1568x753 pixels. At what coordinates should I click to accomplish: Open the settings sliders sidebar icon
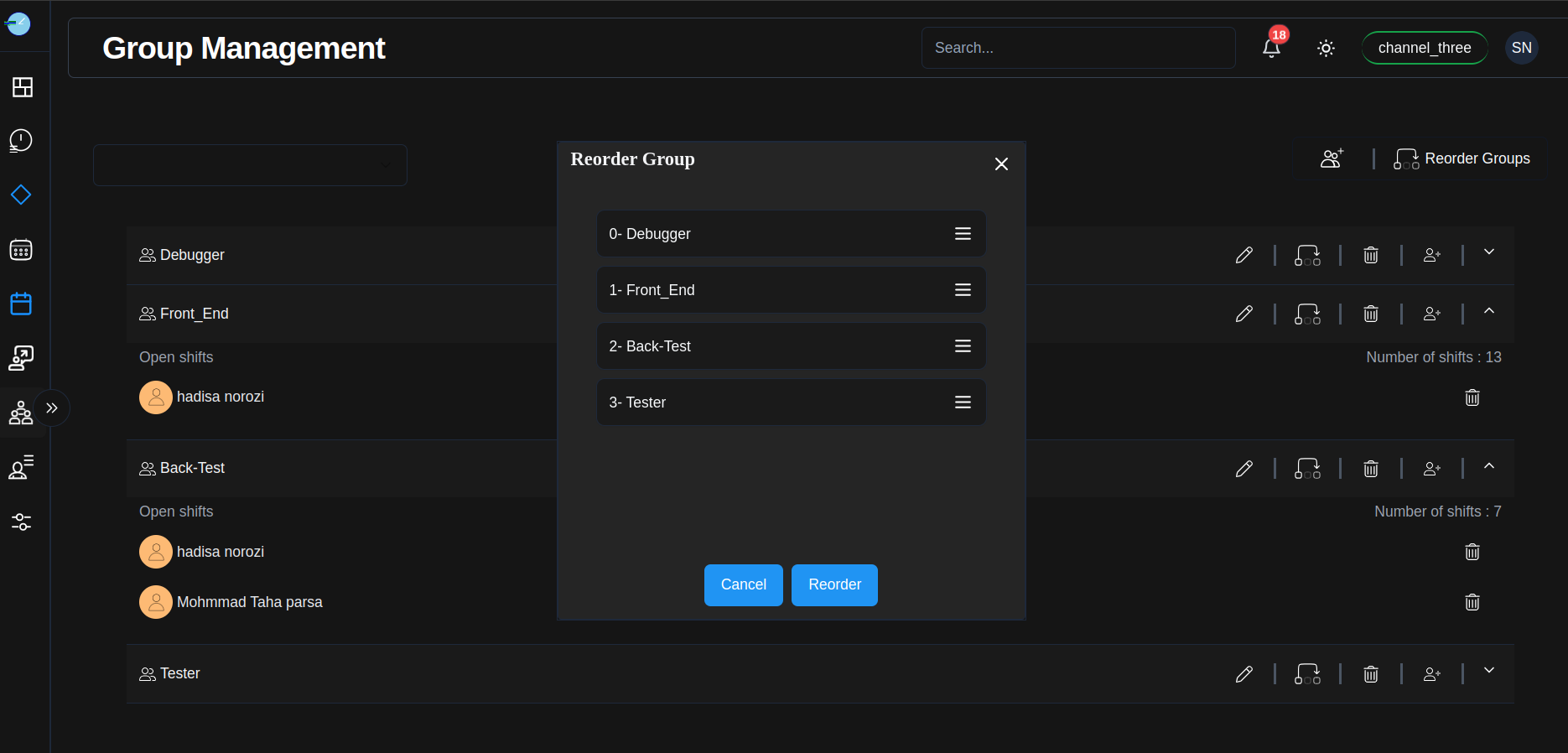coord(21,522)
